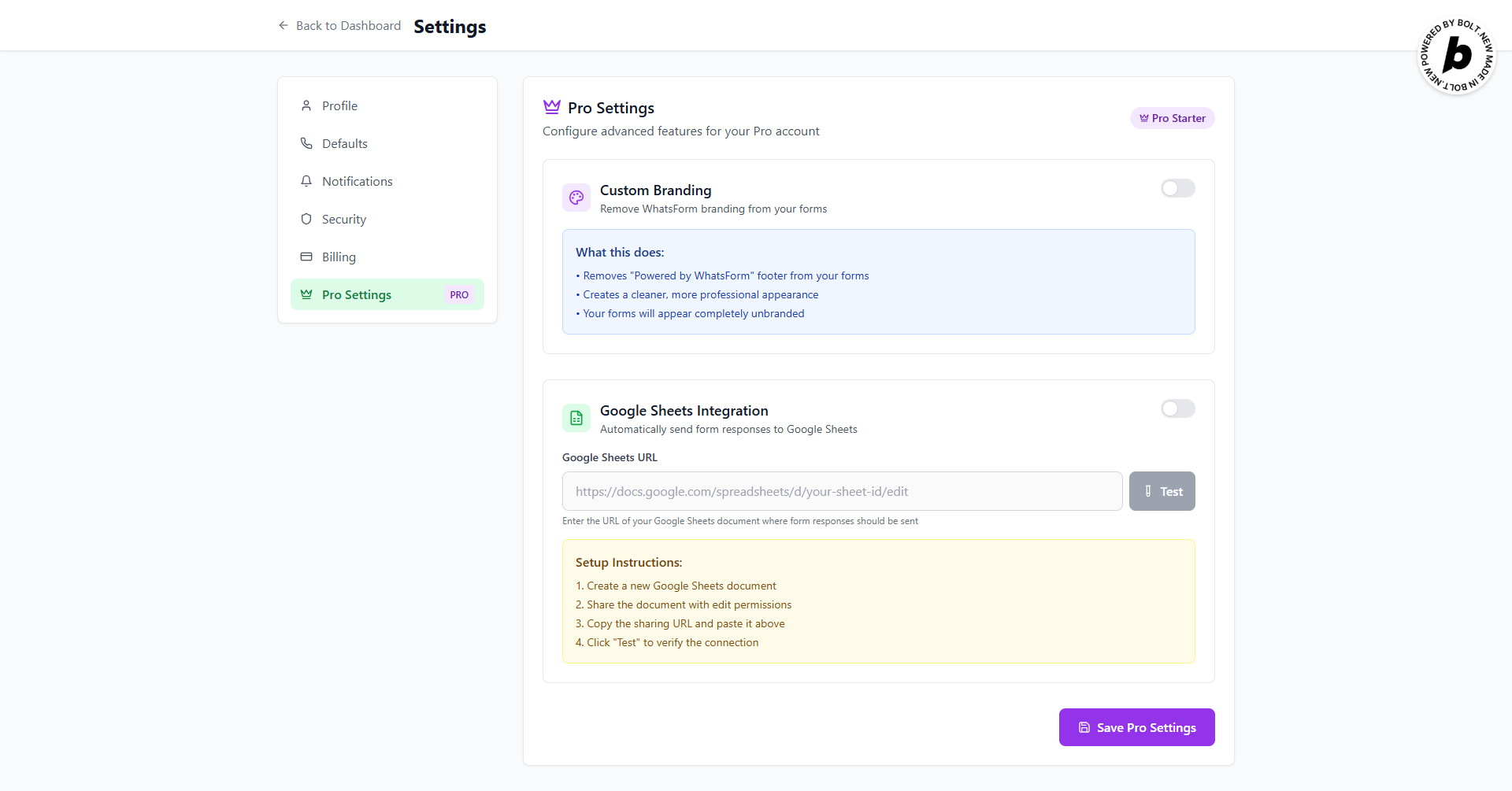This screenshot has height=791, width=1512.
Task: Focus the Google Sheets URL field
Action: [842, 491]
